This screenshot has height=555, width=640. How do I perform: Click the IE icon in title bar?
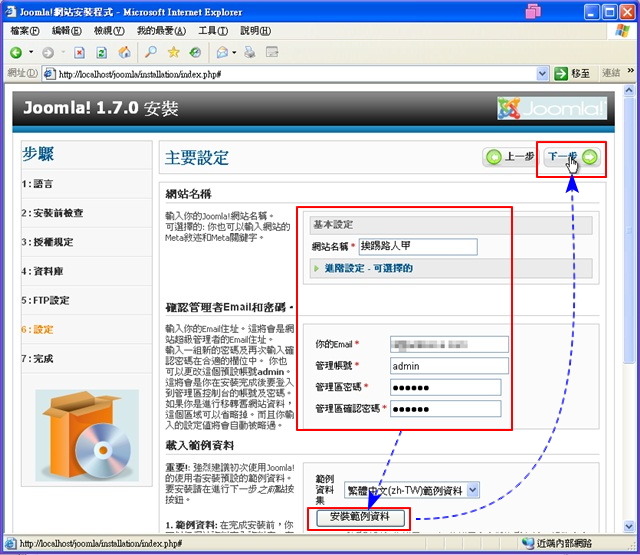(11, 12)
